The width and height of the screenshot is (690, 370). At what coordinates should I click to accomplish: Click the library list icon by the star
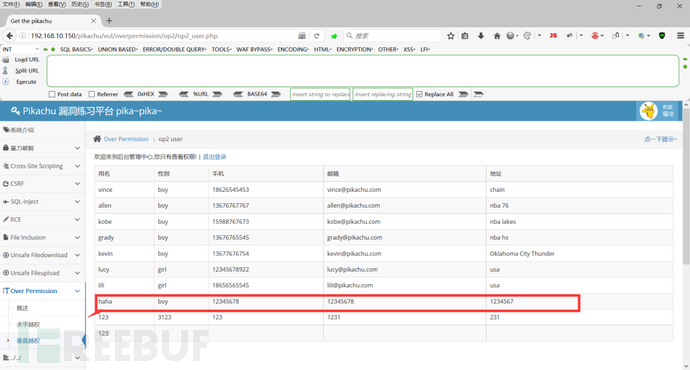[465, 36]
